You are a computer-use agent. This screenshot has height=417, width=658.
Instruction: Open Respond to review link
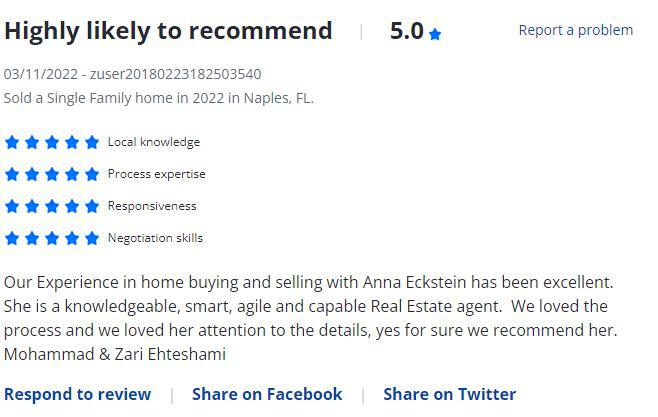point(77,394)
